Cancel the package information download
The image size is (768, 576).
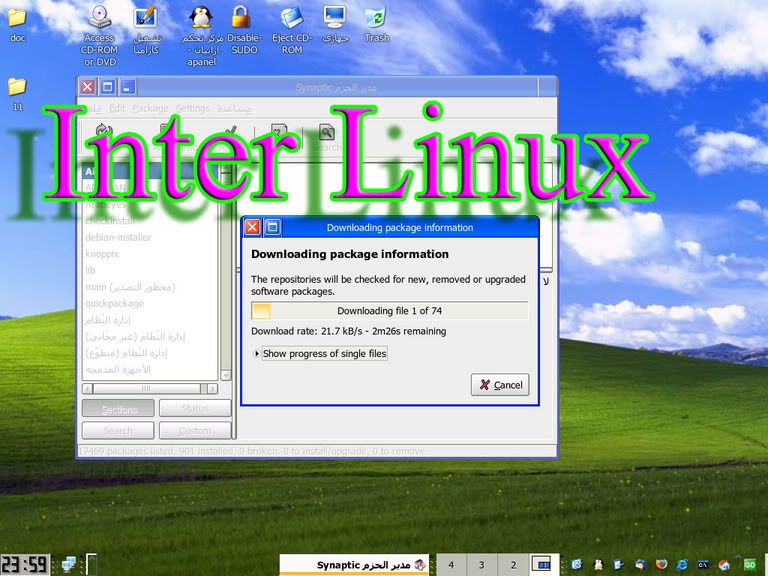(500, 384)
